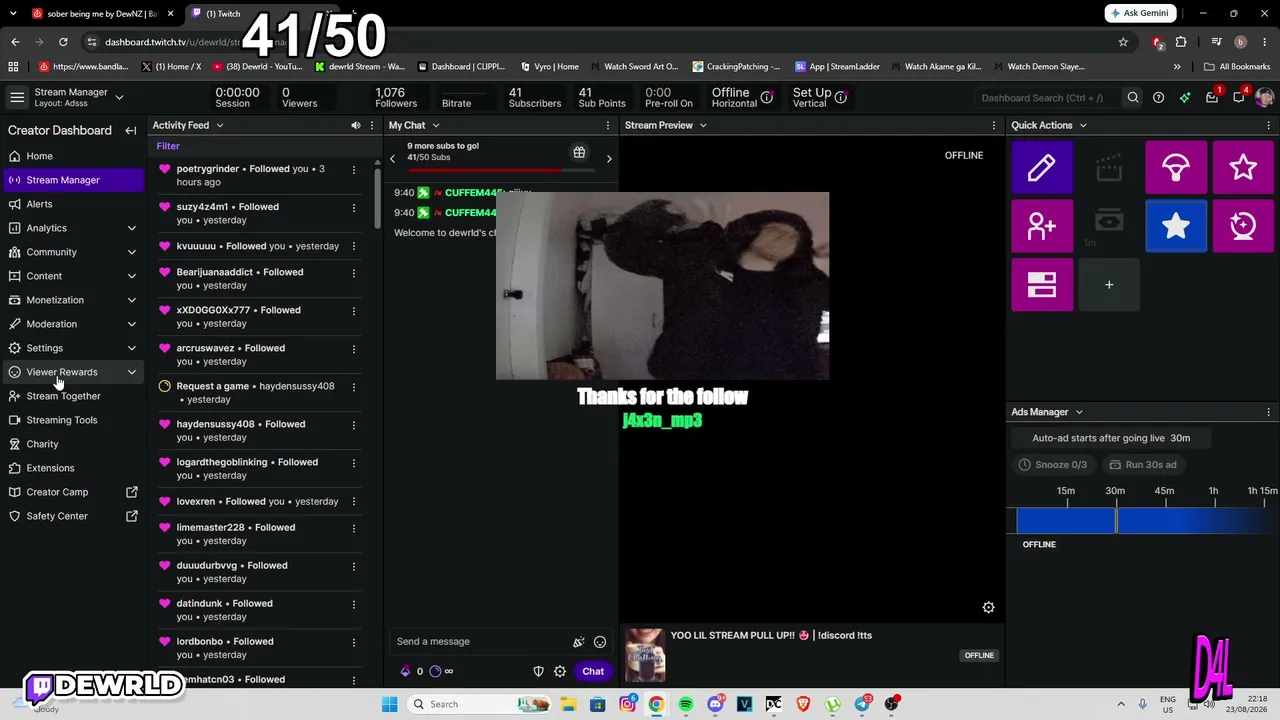Screen dimensions: 1280x720
Task: Click the add-person quick action tile
Action: pos(1042,226)
